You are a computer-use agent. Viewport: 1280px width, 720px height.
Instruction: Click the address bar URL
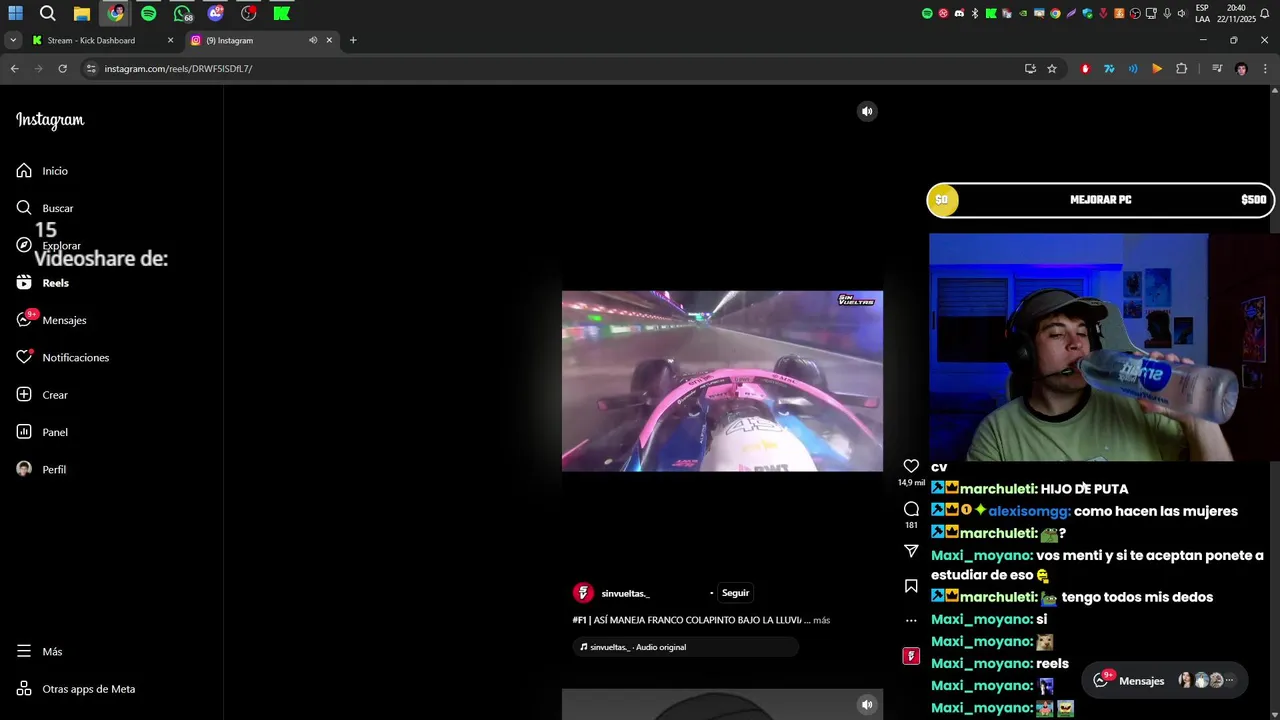click(x=178, y=69)
